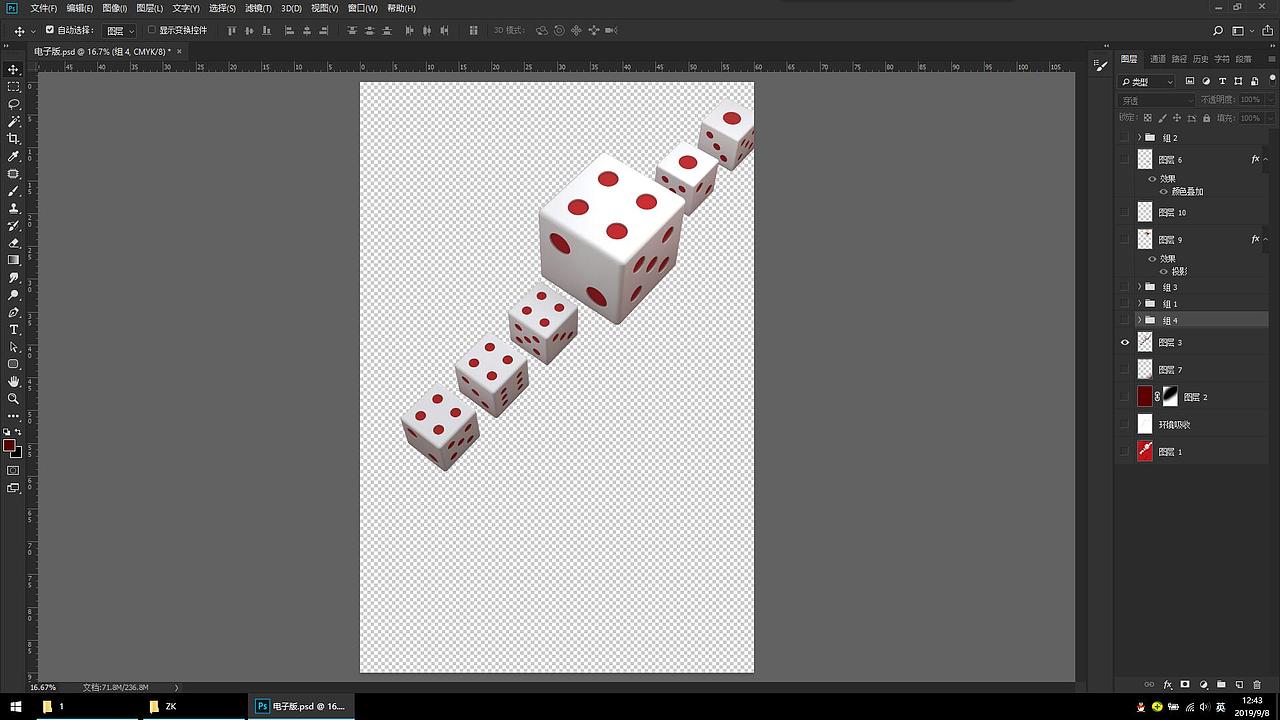The width and height of the screenshot is (1280, 720).
Task: Link layers using the chain icon
Action: [1149, 685]
